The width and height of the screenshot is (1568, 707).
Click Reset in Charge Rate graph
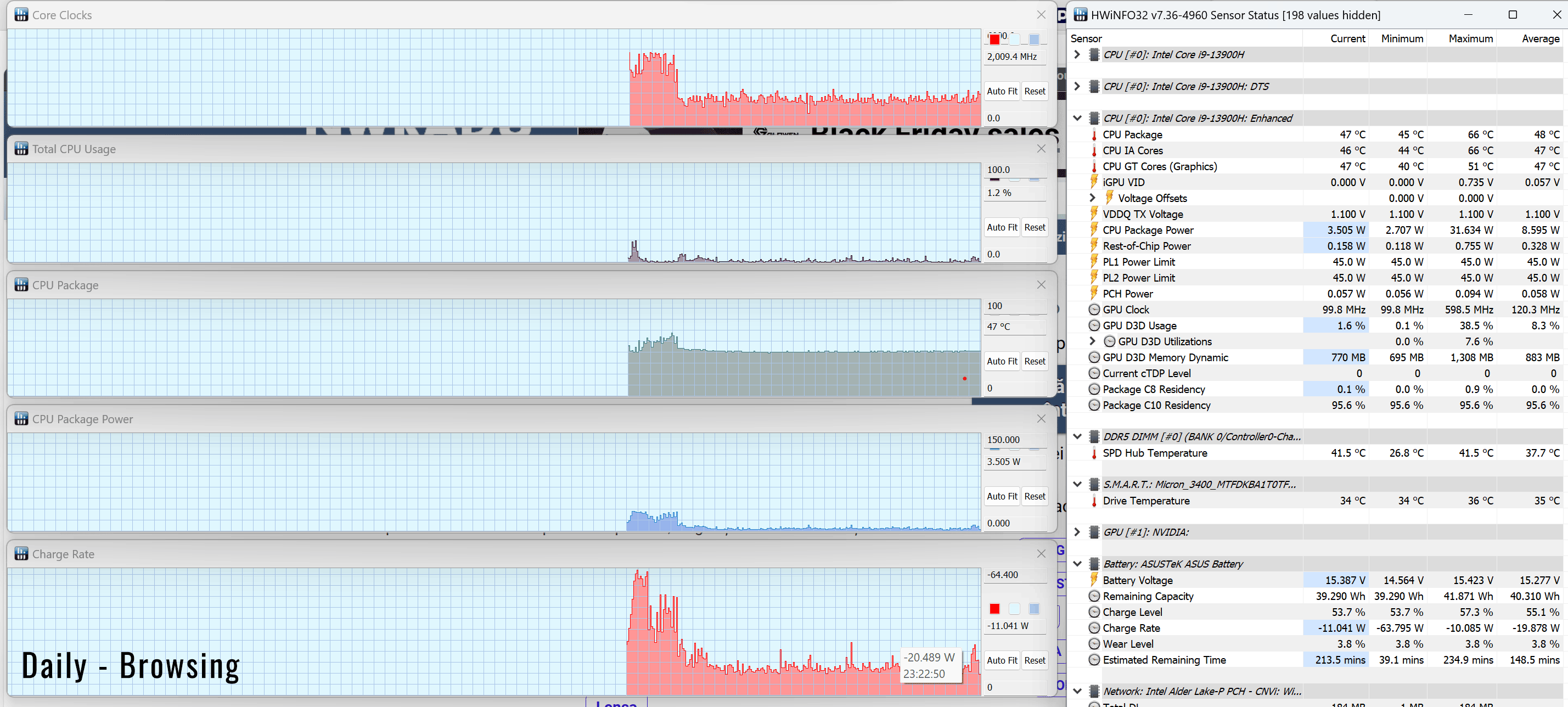tap(1035, 660)
